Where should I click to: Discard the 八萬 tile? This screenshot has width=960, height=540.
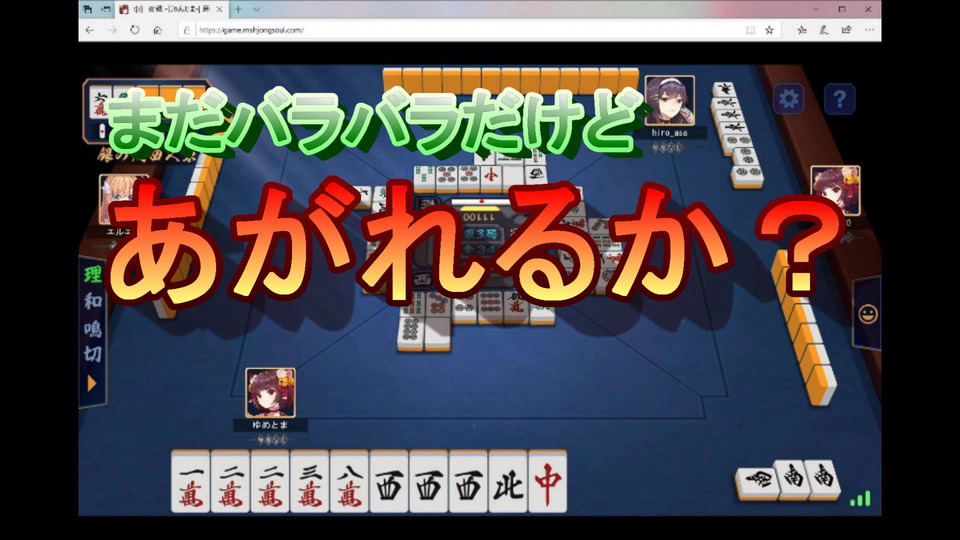click(x=350, y=482)
